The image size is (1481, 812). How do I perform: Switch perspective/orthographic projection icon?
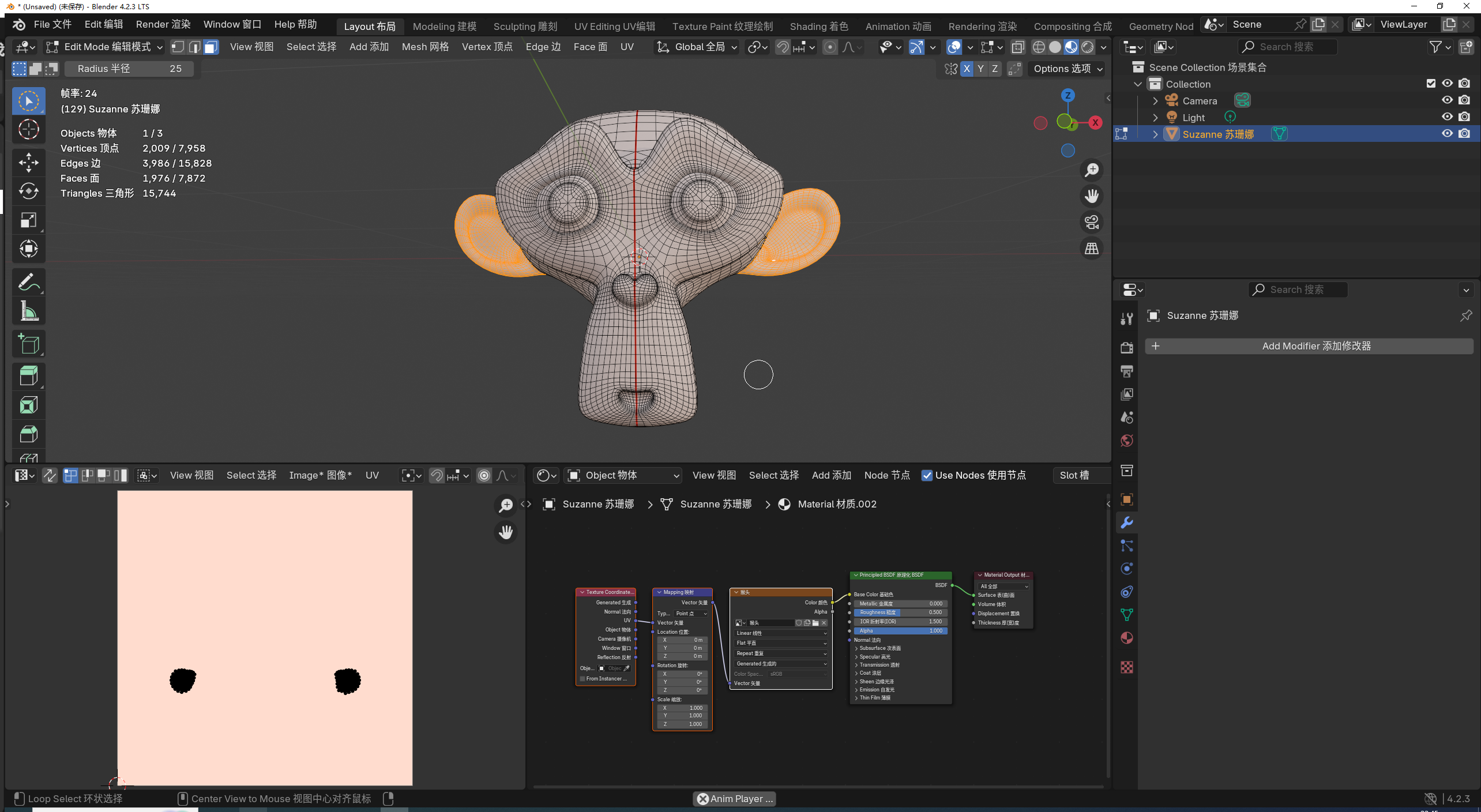[x=1092, y=249]
